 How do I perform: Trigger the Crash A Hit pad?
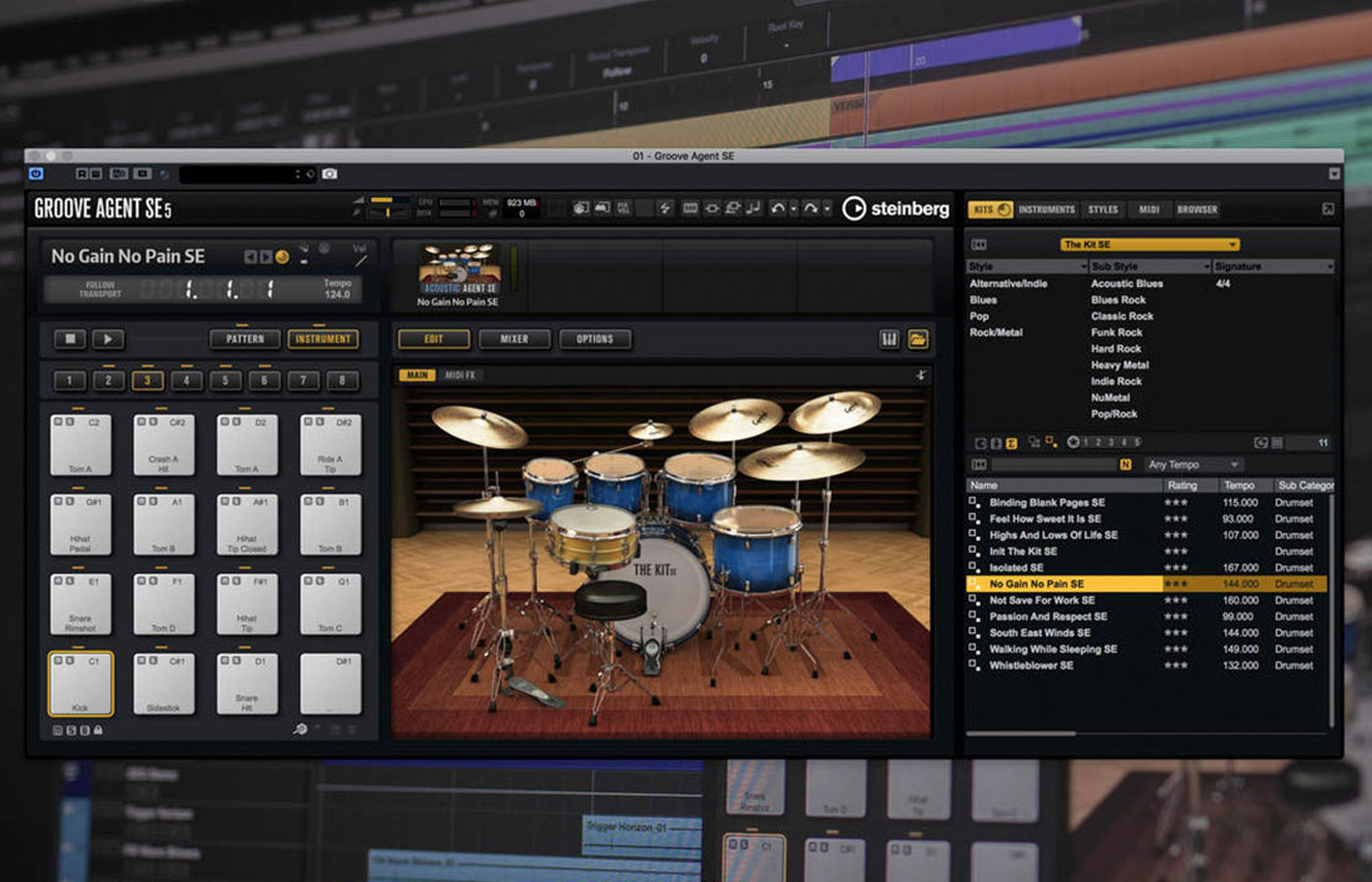click(x=164, y=445)
